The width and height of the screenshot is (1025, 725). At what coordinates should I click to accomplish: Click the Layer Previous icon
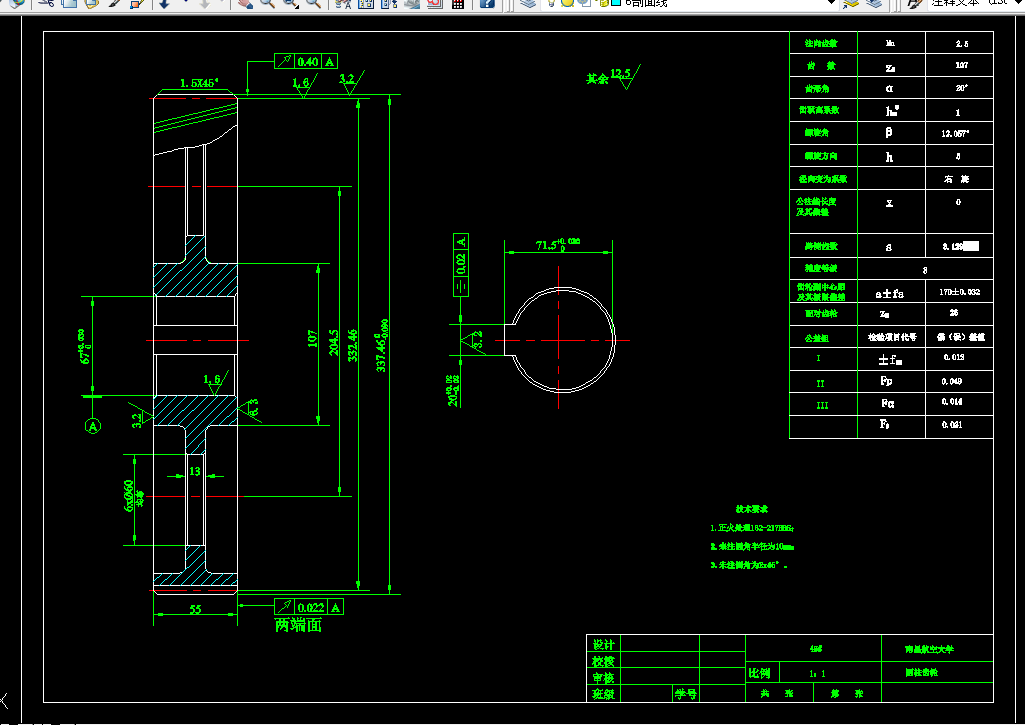(x=875, y=3)
